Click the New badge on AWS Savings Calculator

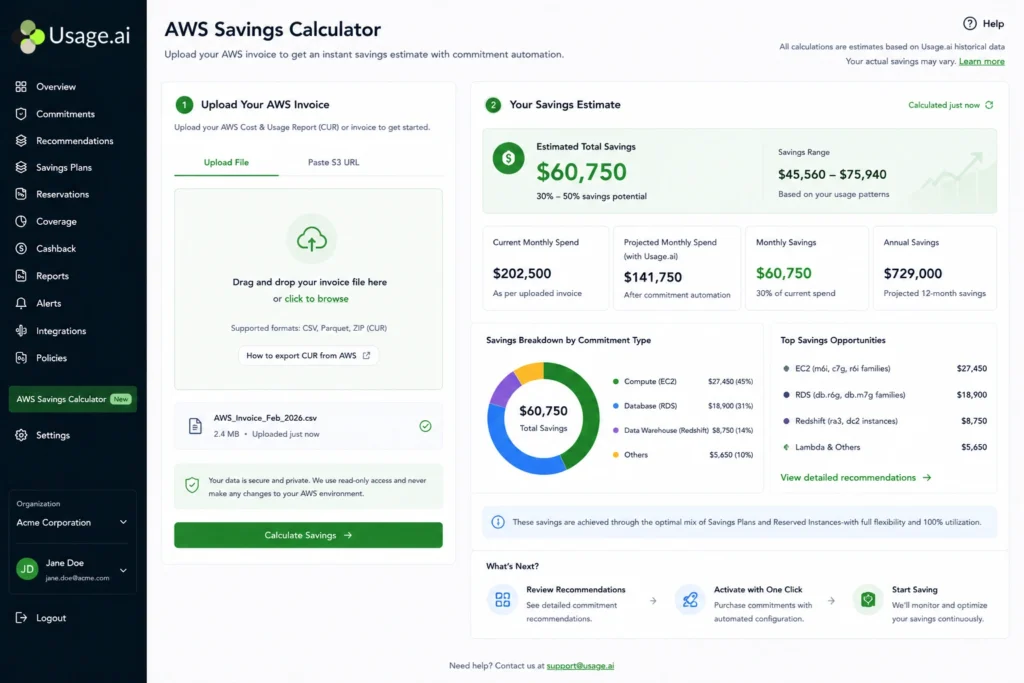(x=121, y=399)
